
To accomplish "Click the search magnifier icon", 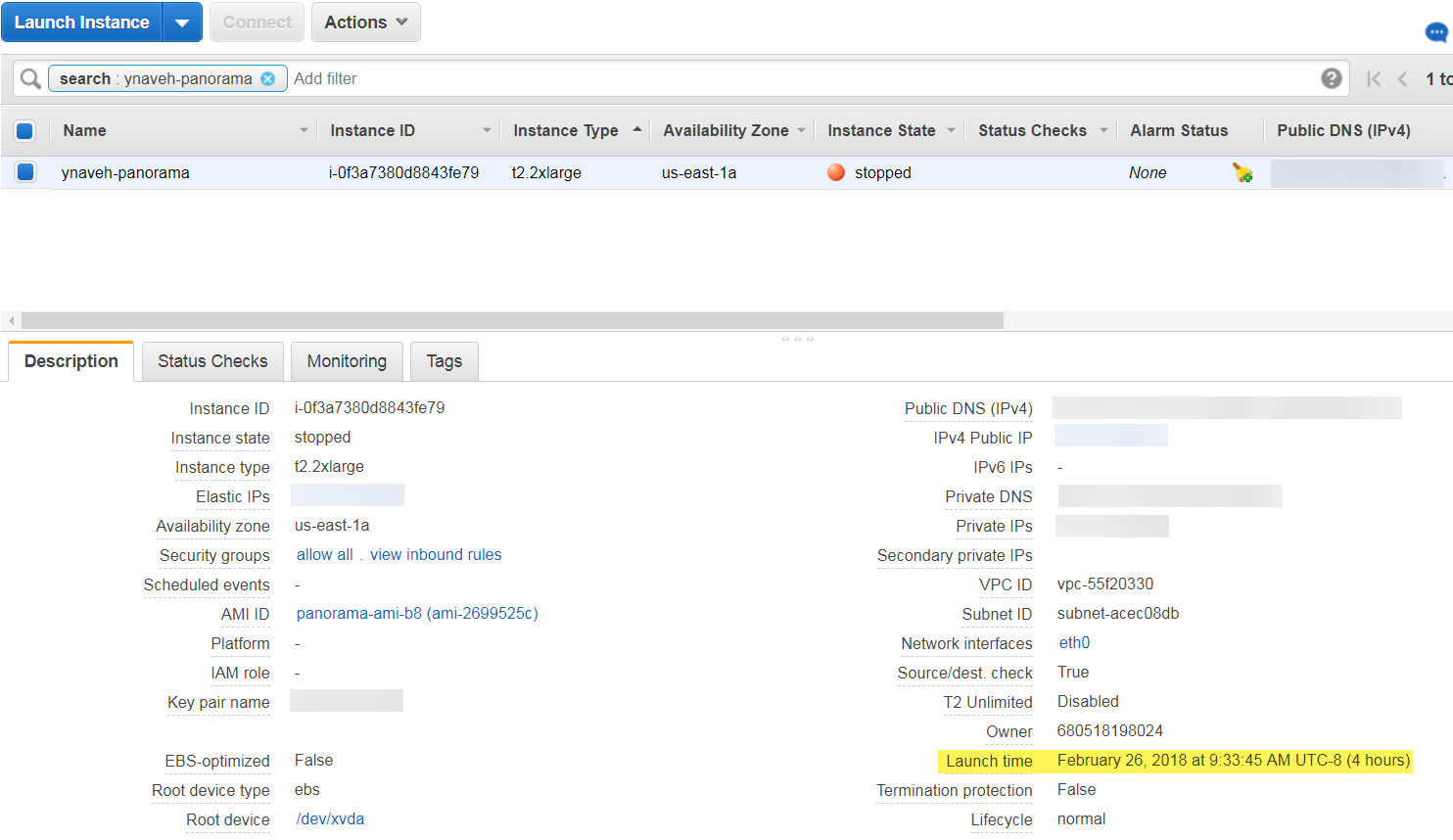I will tap(30, 78).
